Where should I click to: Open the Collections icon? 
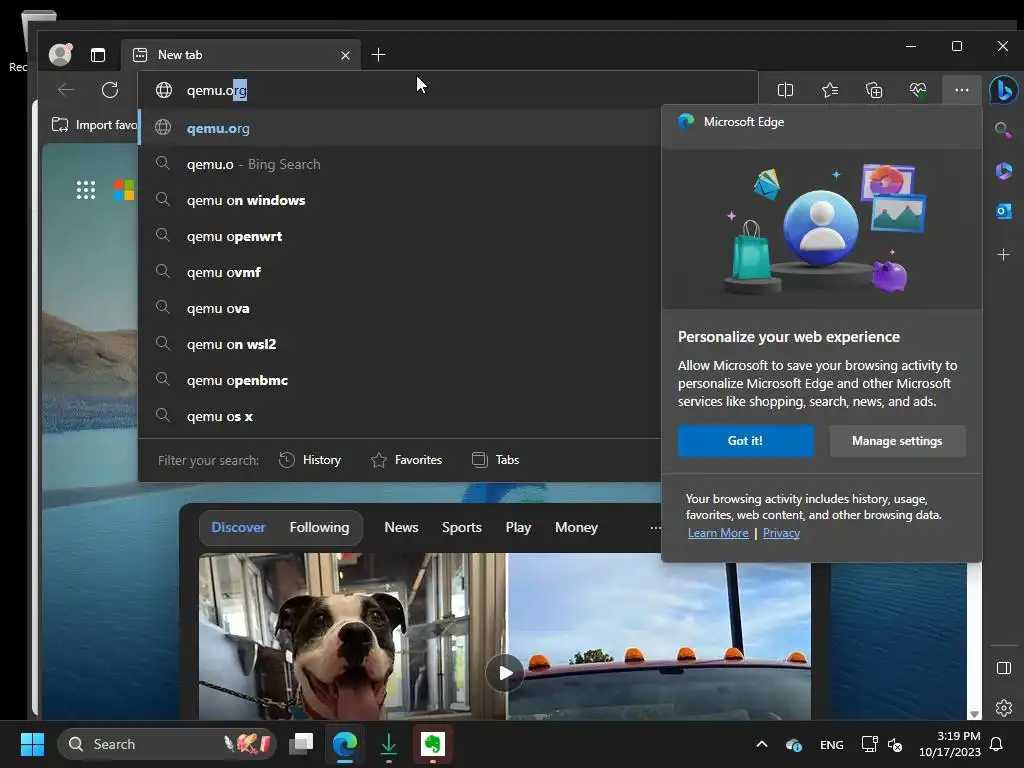[874, 90]
